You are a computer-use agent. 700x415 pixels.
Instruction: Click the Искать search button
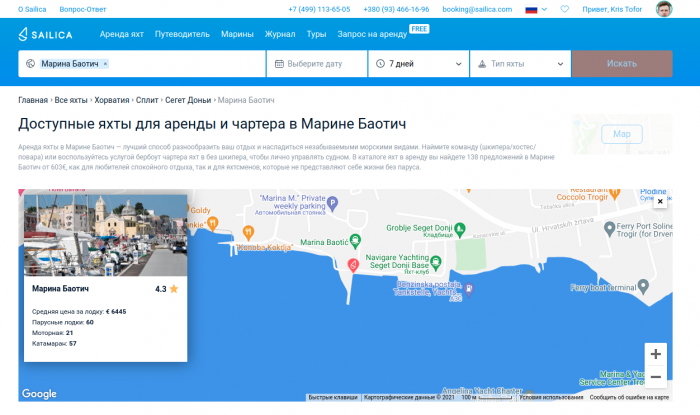(622, 64)
